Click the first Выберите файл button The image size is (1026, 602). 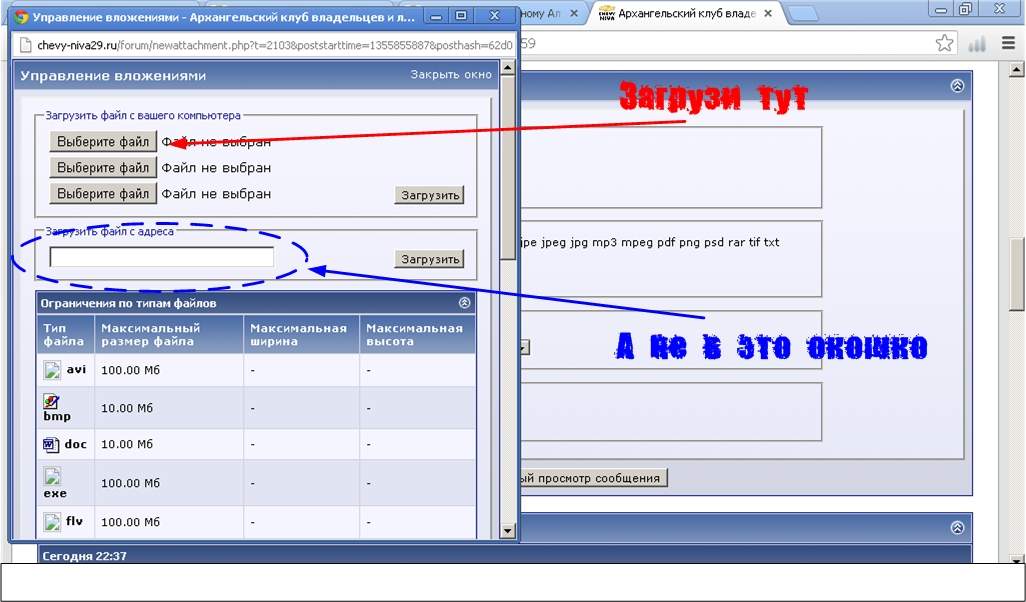[x=103, y=142]
